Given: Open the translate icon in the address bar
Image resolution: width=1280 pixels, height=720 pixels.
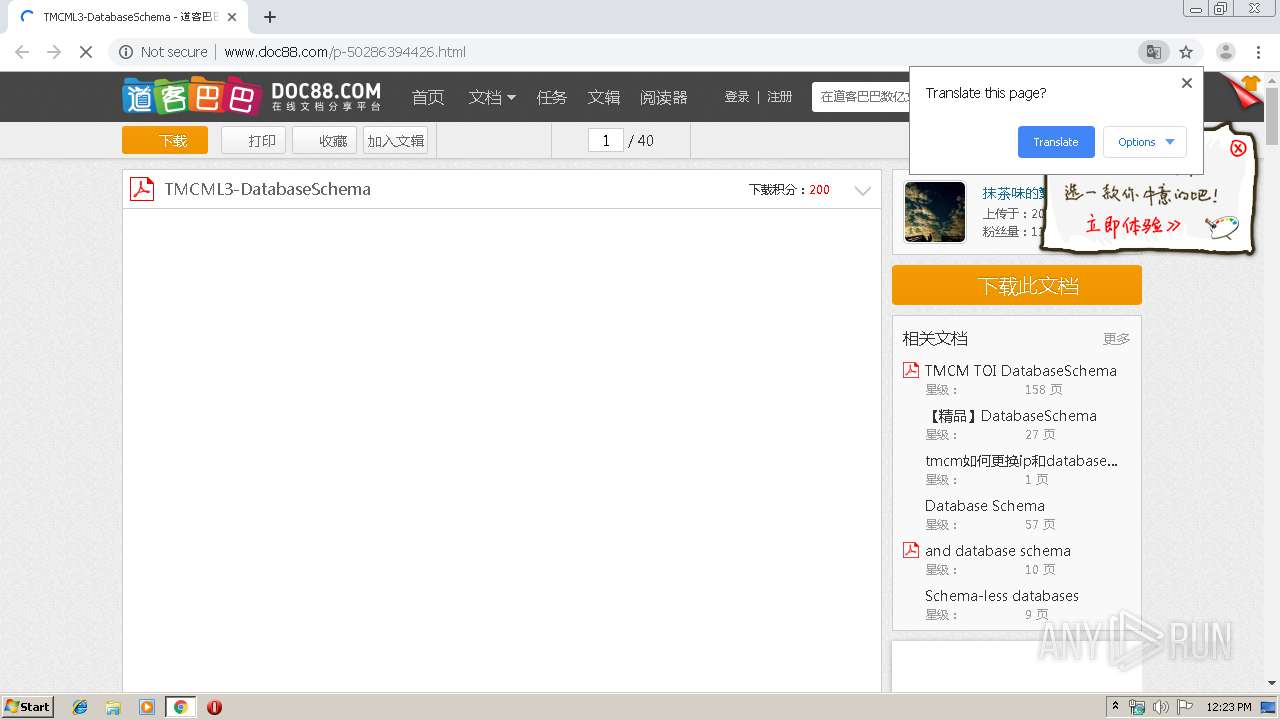Looking at the screenshot, I should pos(1154,52).
